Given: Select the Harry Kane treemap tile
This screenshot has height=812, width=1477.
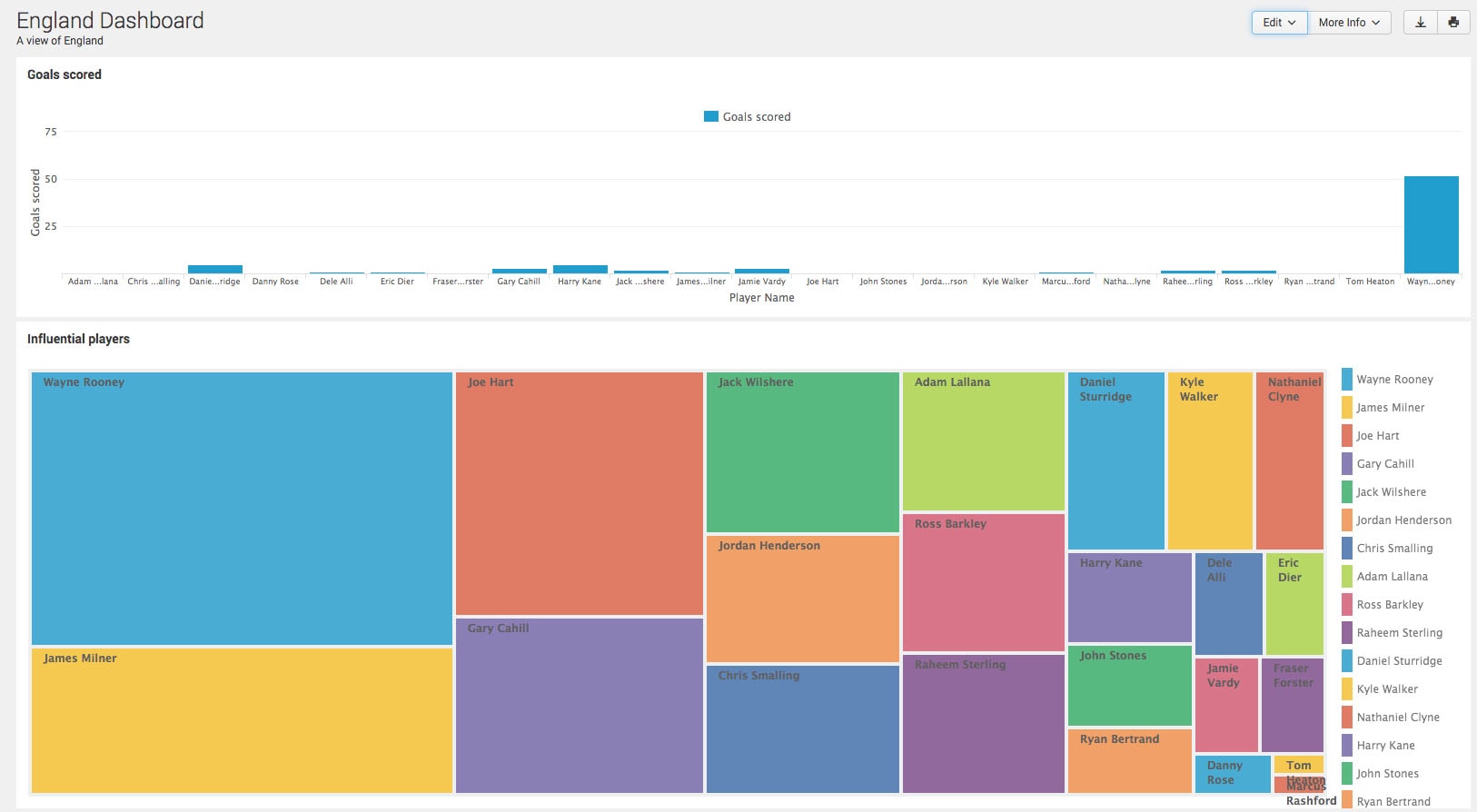Looking at the screenshot, I should coord(1130,598).
